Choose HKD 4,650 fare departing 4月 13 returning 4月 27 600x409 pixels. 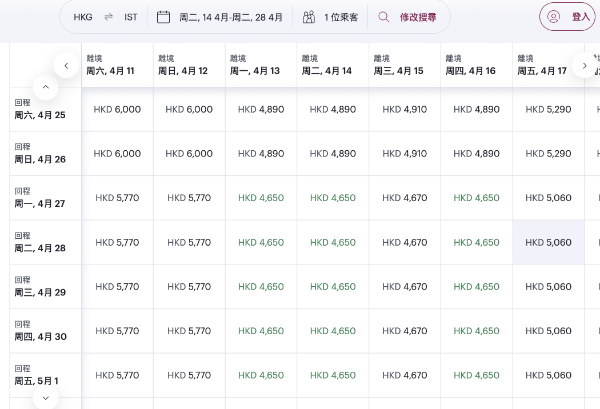(260, 198)
